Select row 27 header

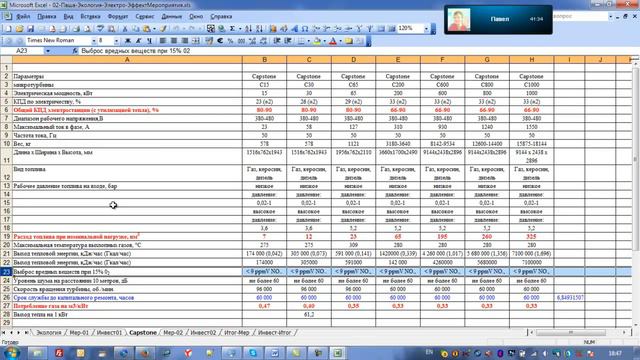(6, 306)
